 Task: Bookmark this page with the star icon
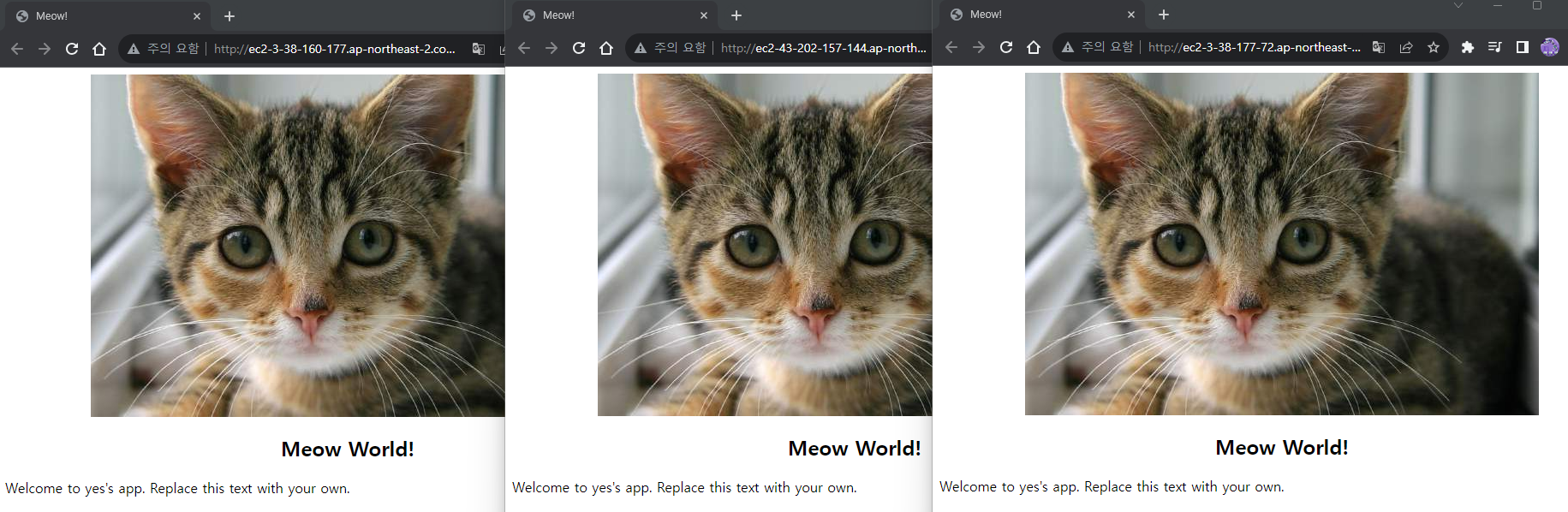[1434, 47]
